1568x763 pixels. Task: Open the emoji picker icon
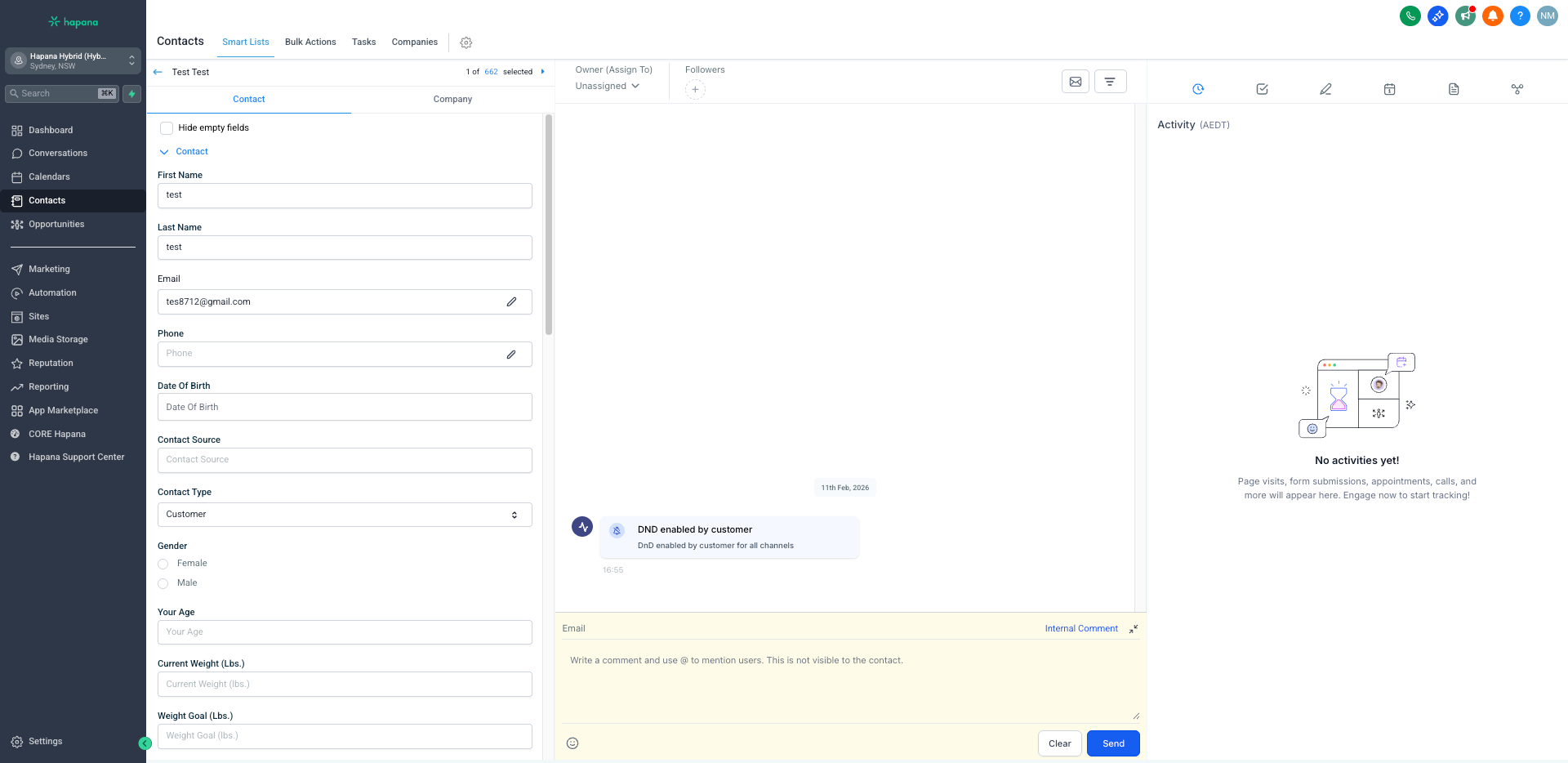coord(572,743)
